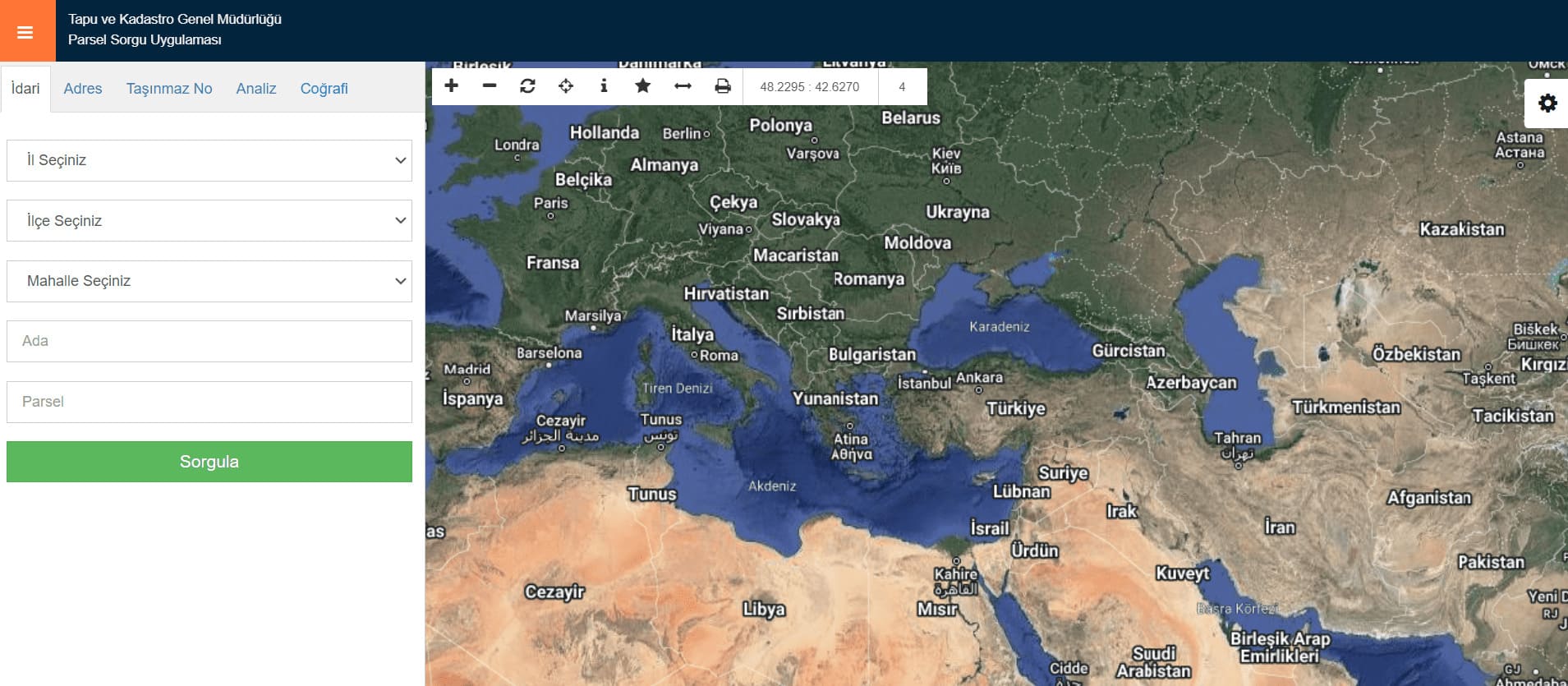The height and width of the screenshot is (686, 1568).
Task: Expand the İl Seçiniz dropdown
Action: 209,160
